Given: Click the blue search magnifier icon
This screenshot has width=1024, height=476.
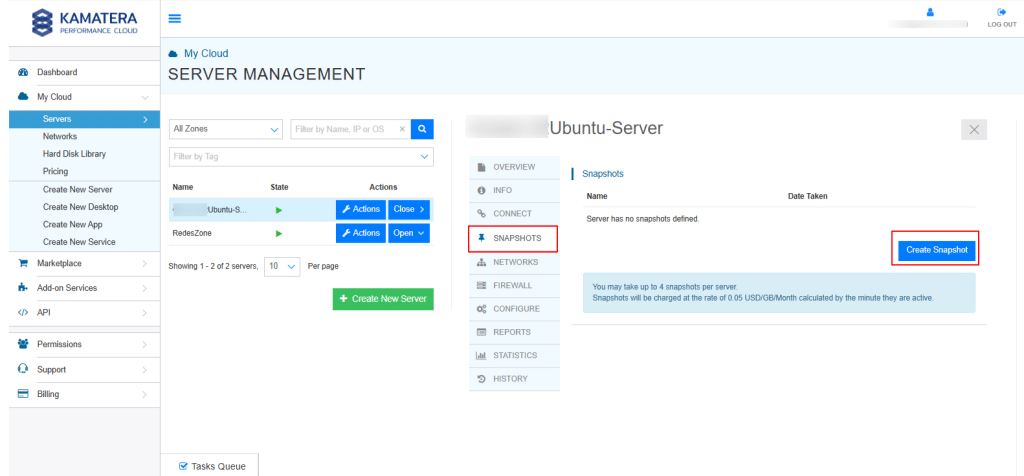Looking at the screenshot, I should pyautogui.click(x=423, y=129).
